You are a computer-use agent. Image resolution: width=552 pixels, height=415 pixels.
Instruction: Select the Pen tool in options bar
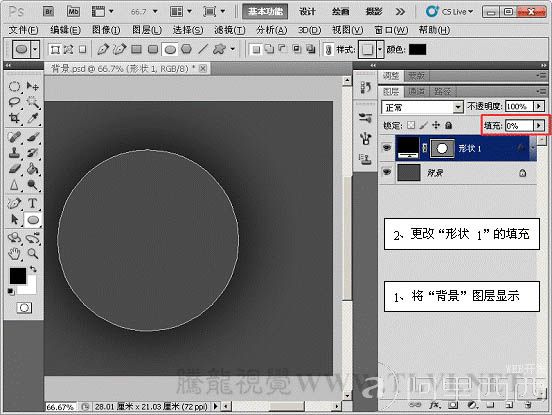click(102, 49)
